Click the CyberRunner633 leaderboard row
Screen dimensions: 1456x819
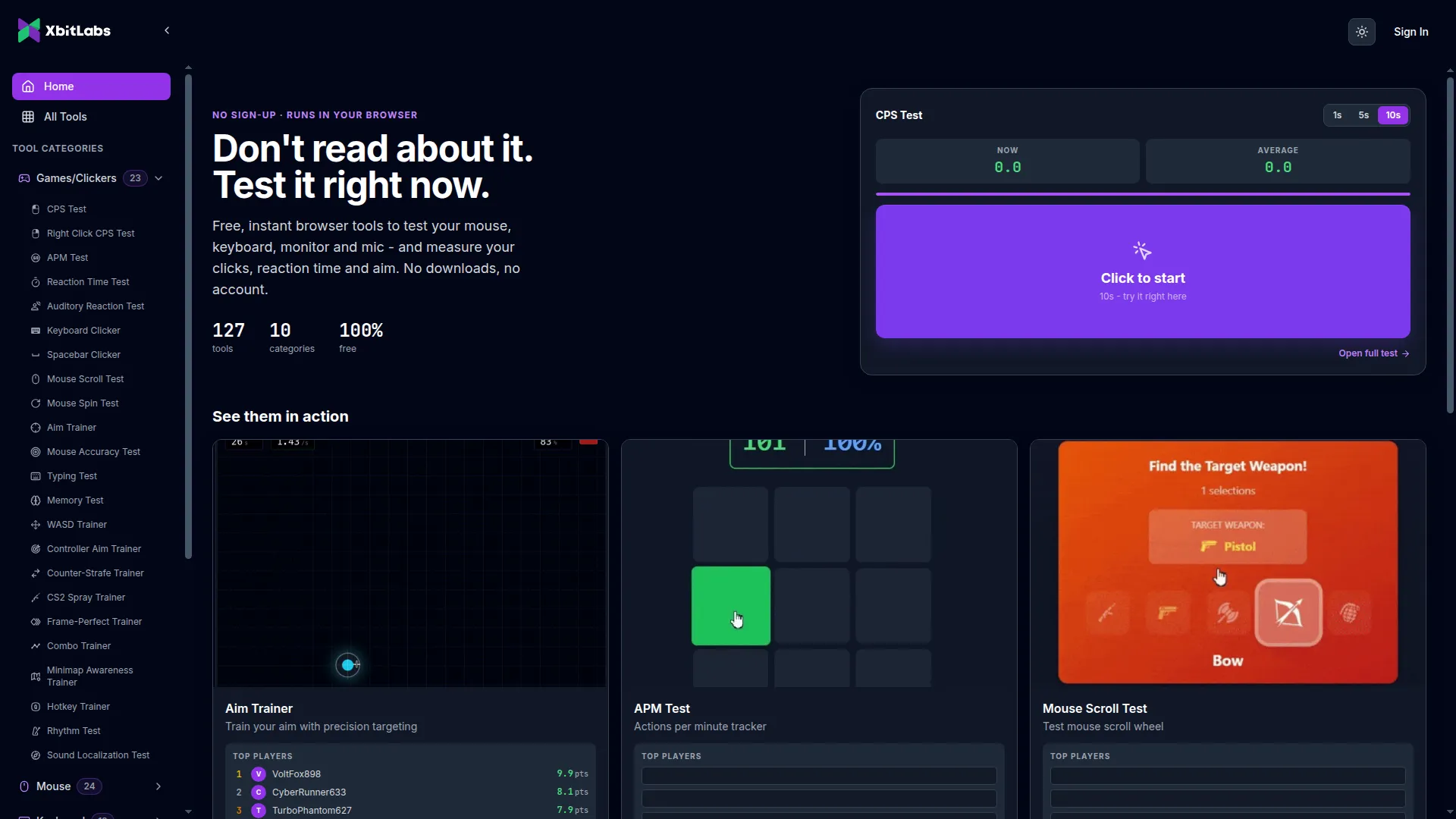[410, 792]
